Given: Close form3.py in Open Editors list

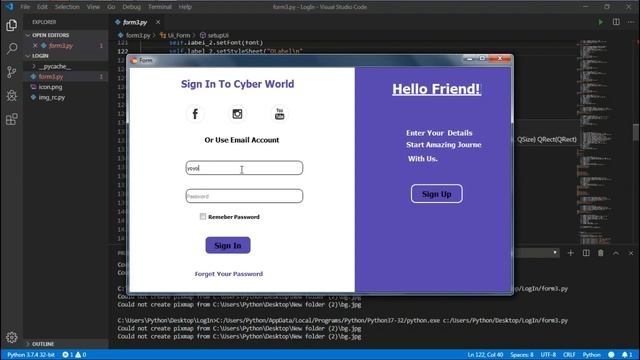Looking at the screenshot, I should (x=35, y=46).
